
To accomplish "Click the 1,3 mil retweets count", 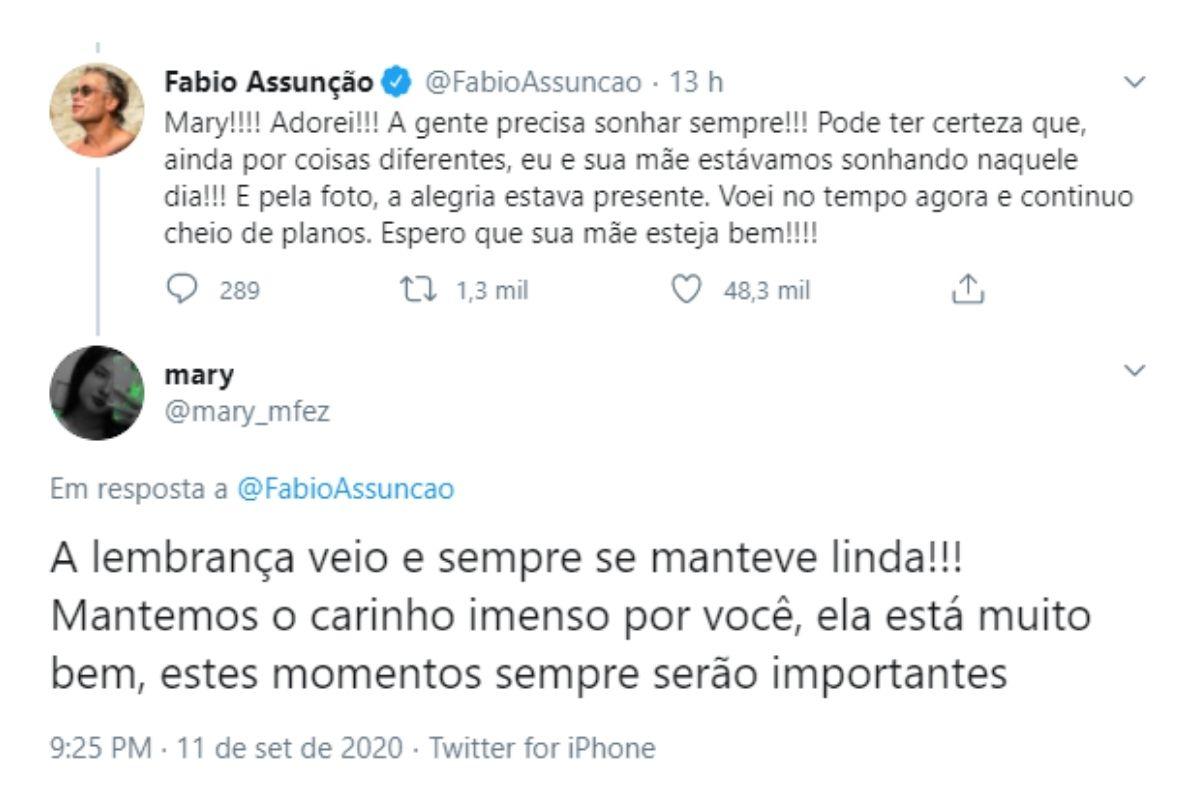I will click(x=491, y=291).
